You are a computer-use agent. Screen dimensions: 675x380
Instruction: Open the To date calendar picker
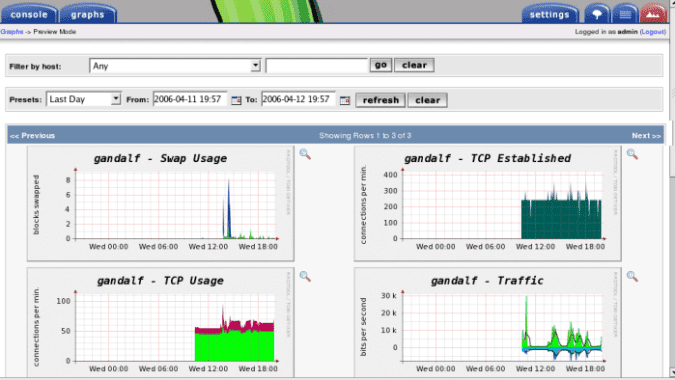345,100
